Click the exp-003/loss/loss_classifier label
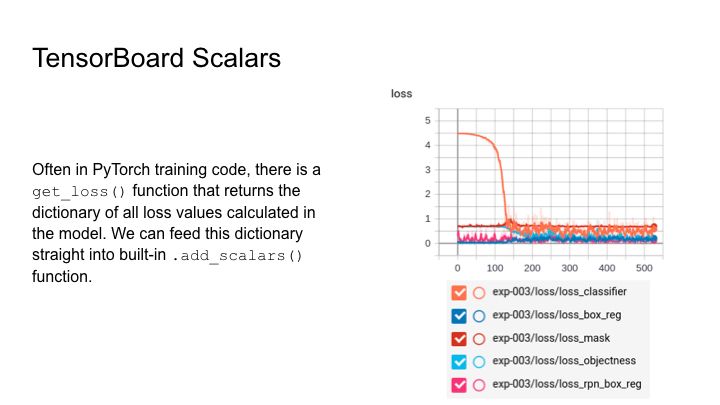The image size is (720, 405). point(559,292)
